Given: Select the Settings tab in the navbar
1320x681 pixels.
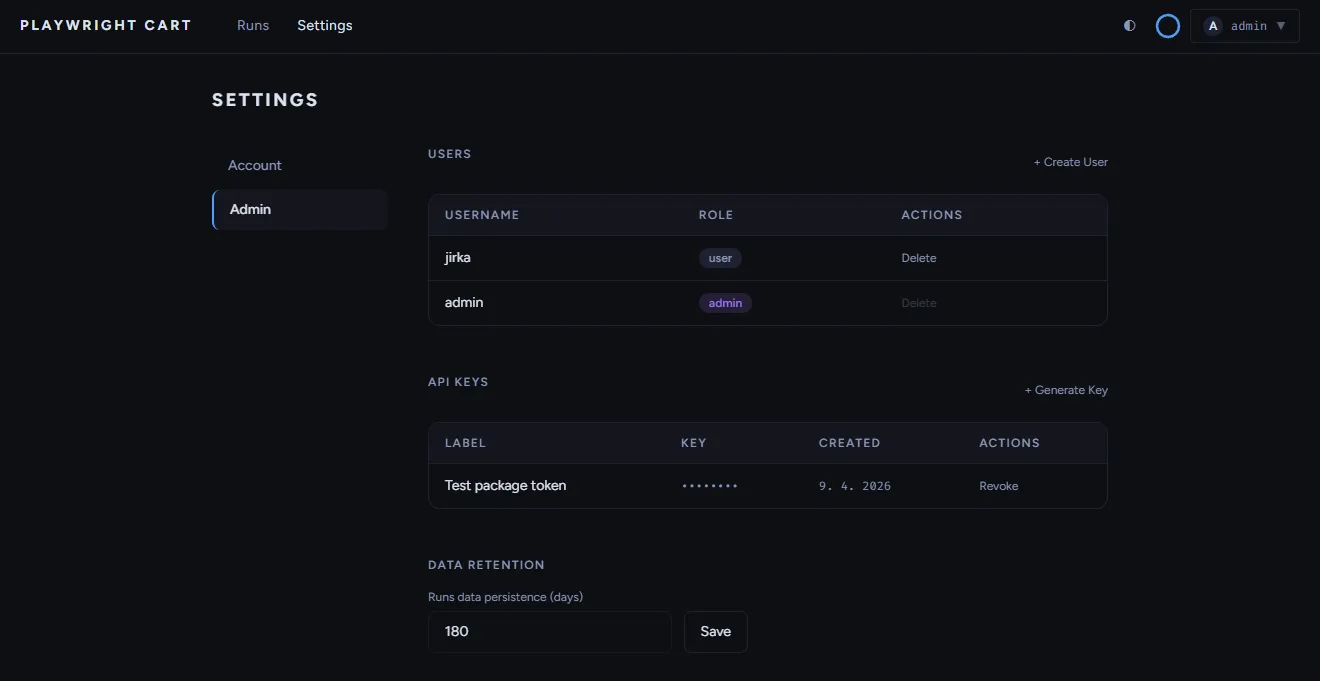Looking at the screenshot, I should pyautogui.click(x=324, y=25).
